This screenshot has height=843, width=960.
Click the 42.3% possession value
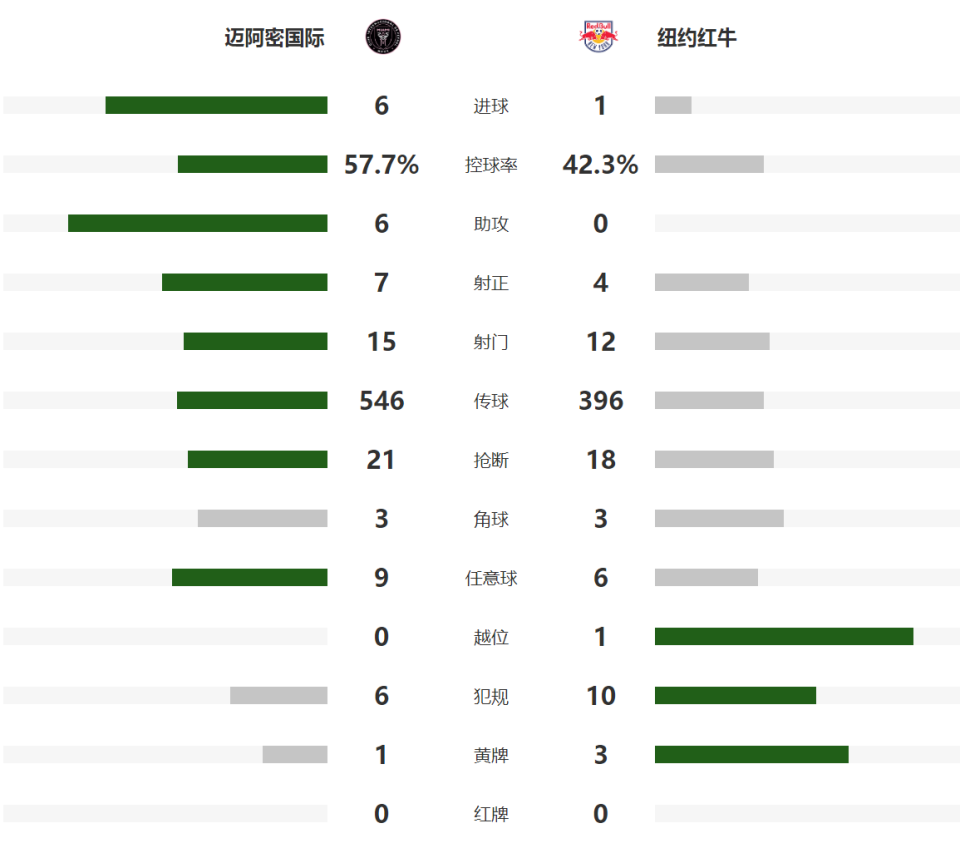[x=600, y=165]
